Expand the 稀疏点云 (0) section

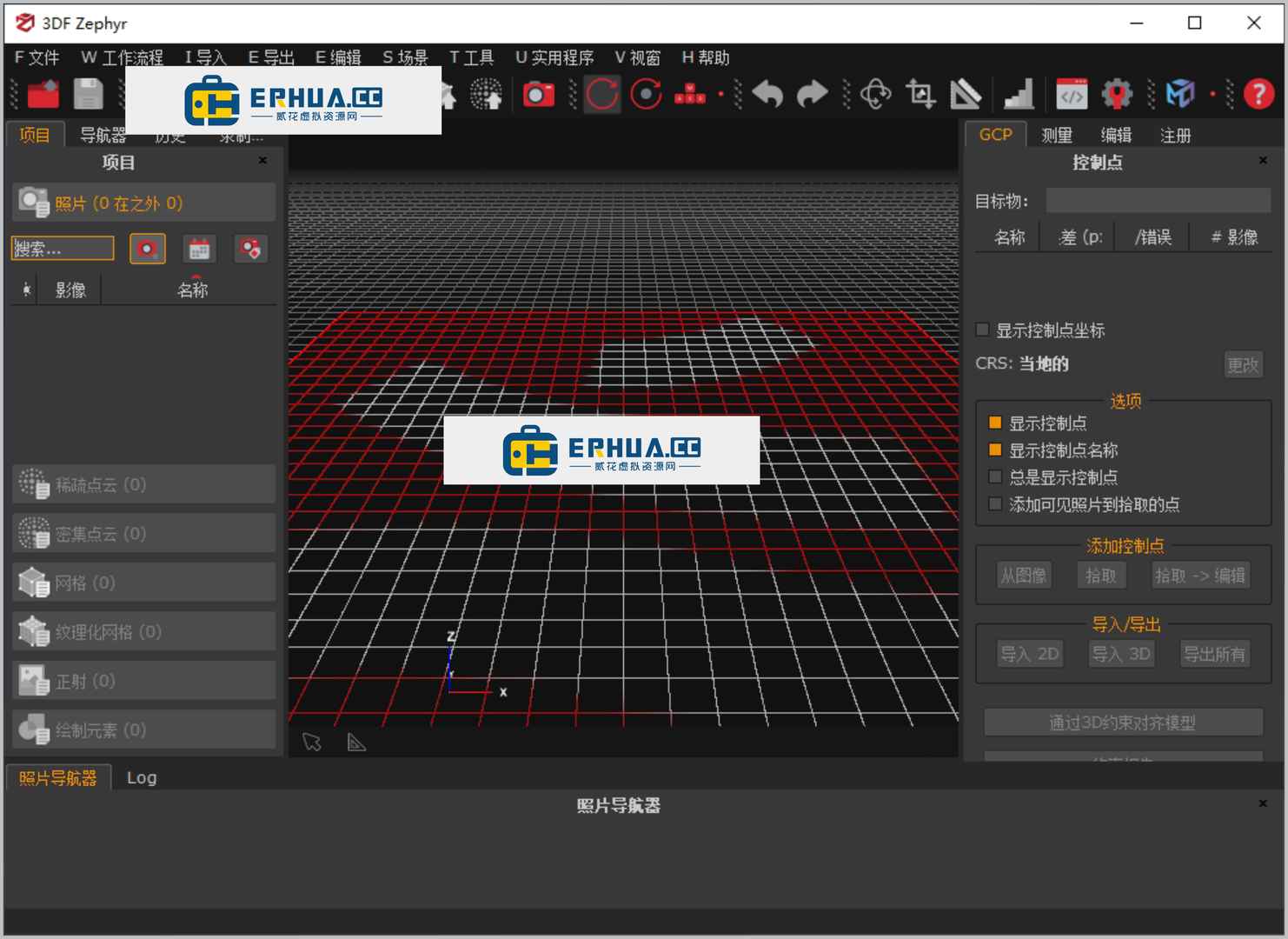(x=144, y=484)
